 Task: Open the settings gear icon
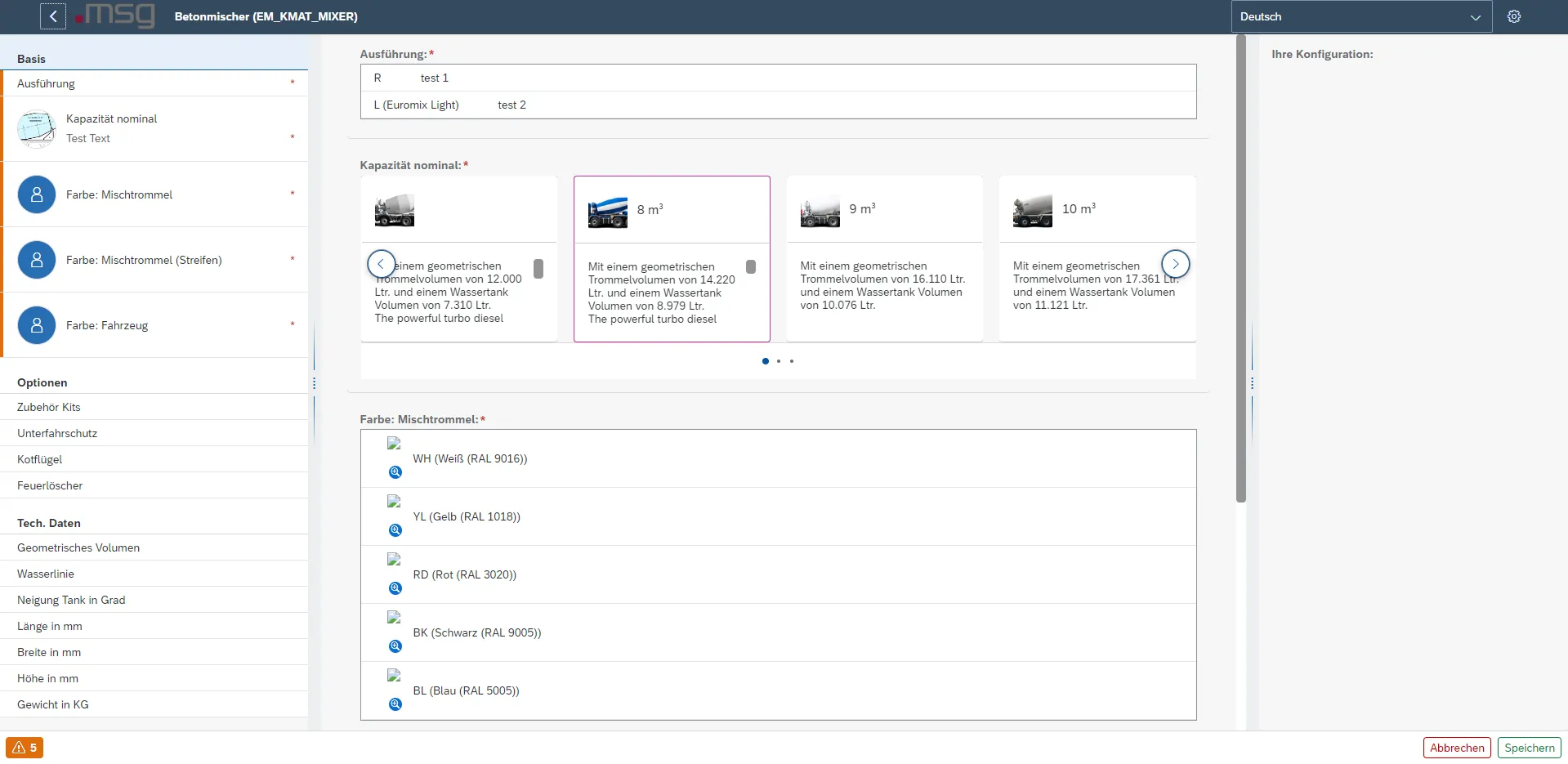pos(1514,16)
